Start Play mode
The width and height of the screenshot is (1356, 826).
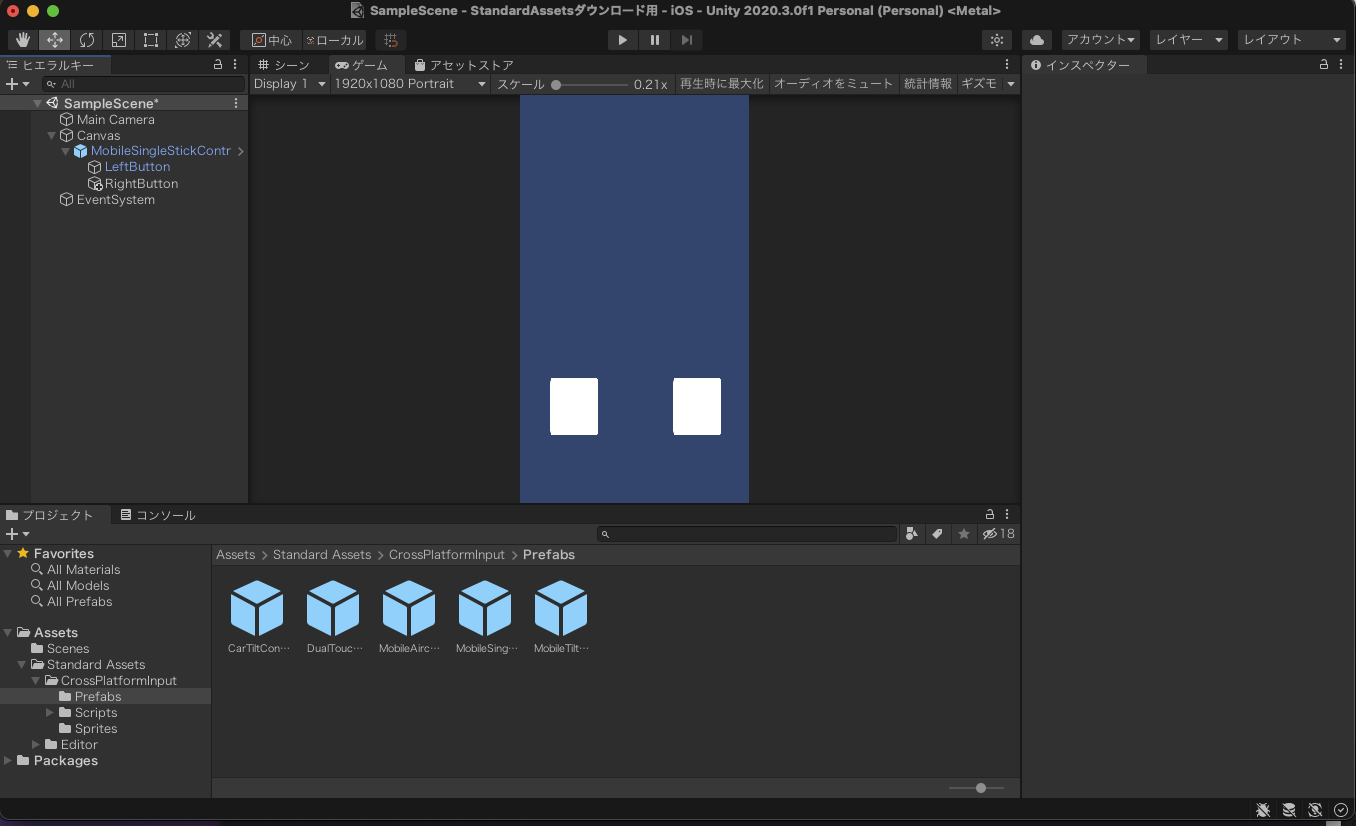(623, 40)
